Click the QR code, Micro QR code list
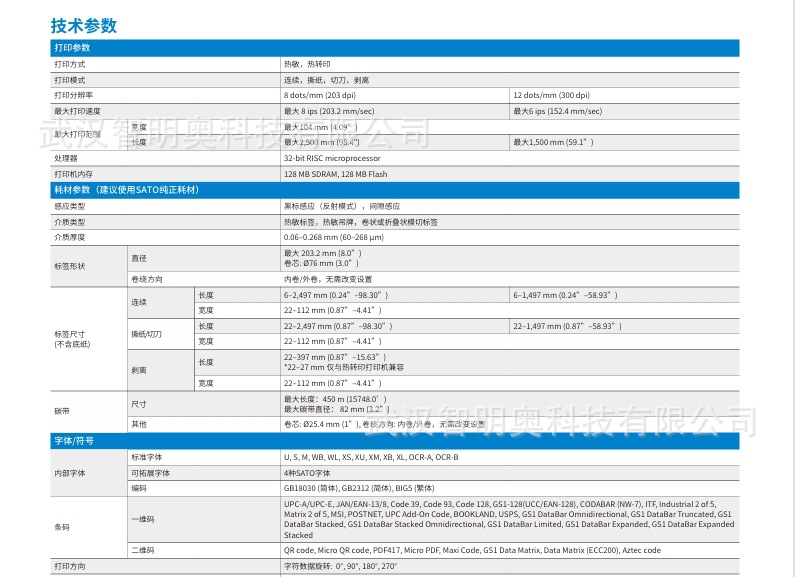This screenshot has height=577, width=795. [473, 551]
